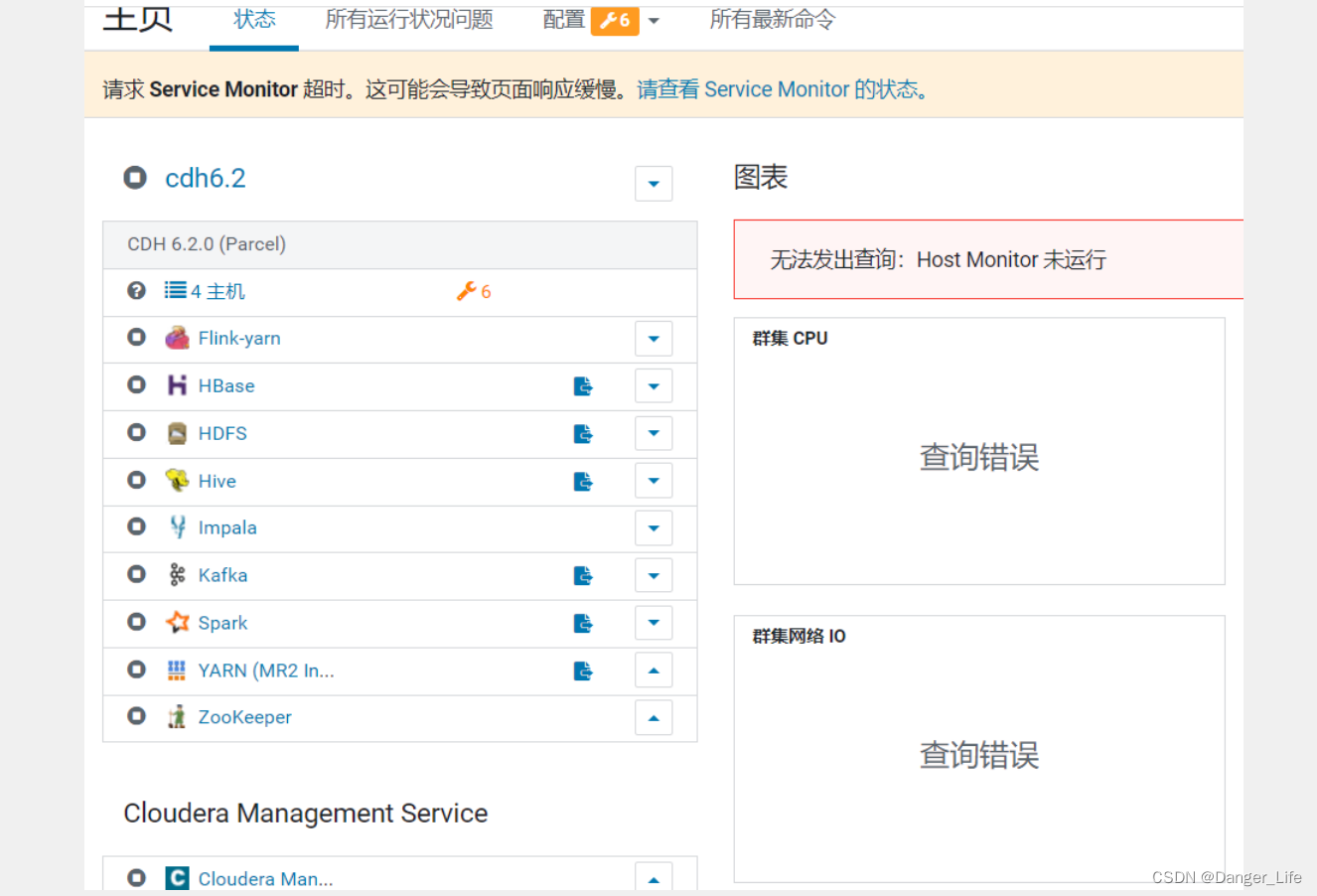Open the ZooKeeper service link
This screenshot has height=896, width=1317.
(x=245, y=717)
